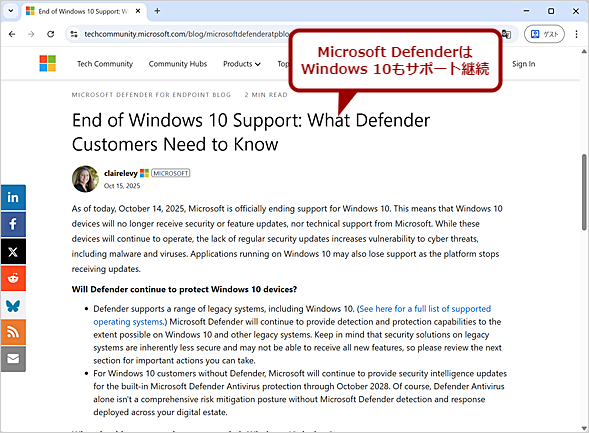Open the full list of supported operating systems link
The width and height of the screenshot is (589, 433).
tap(292, 315)
